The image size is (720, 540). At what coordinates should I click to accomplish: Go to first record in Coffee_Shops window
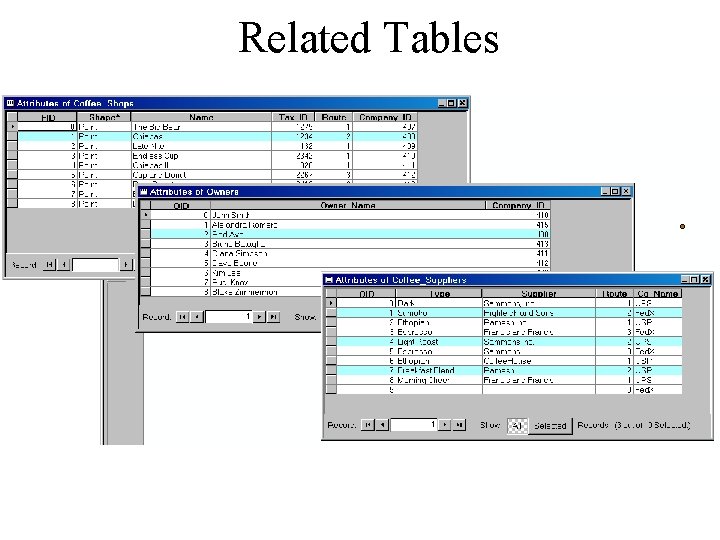coord(49,264)
